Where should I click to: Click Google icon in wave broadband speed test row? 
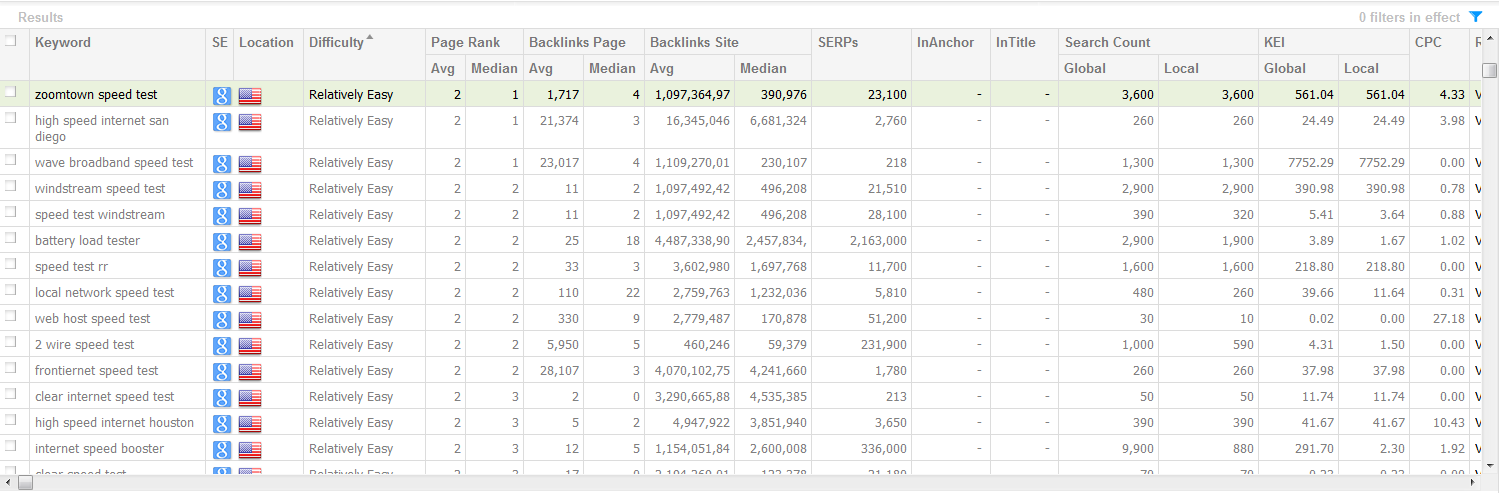point(222,164)
